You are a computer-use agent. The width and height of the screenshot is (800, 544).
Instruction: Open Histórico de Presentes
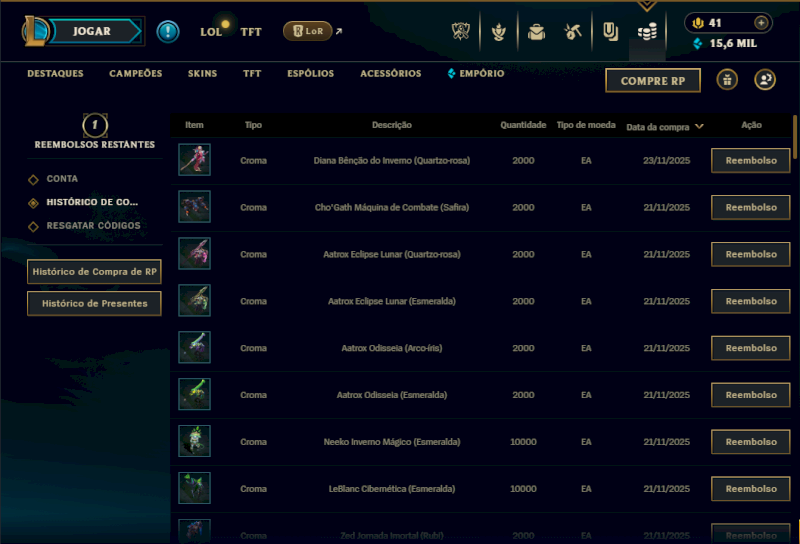coord(94,304)
